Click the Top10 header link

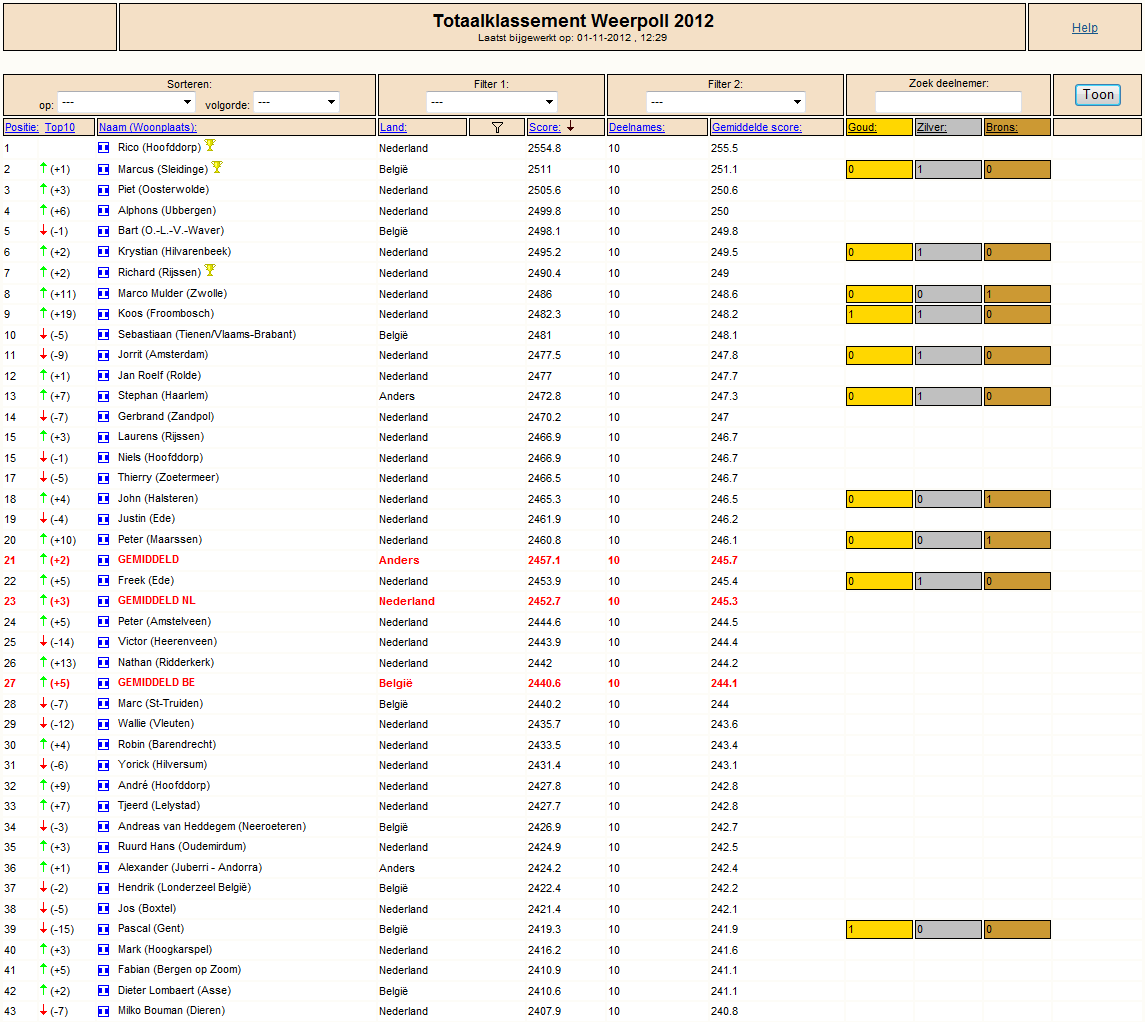click(x=60, y=127)
